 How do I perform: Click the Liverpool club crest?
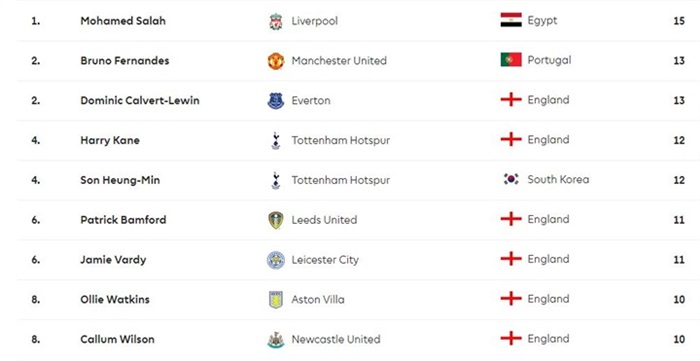coord(276,21)
